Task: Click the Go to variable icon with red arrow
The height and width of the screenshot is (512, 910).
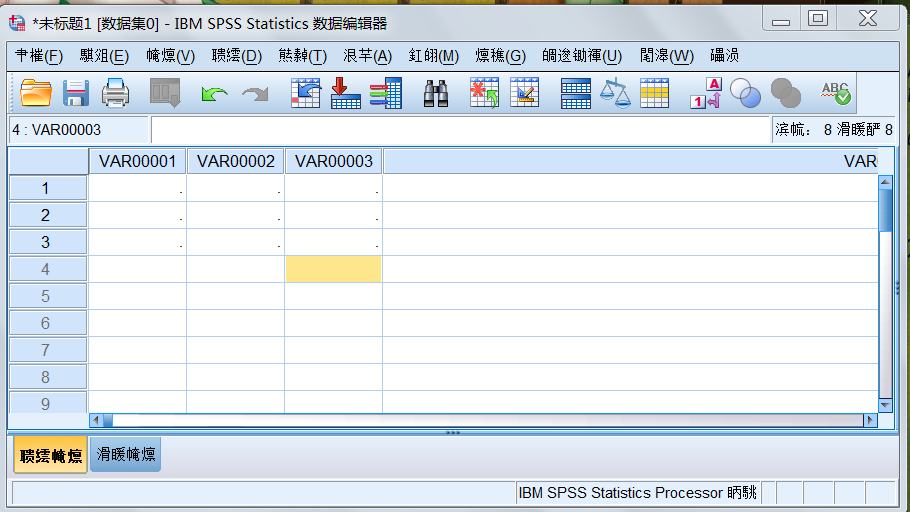Action: click(x=346, y=93)
